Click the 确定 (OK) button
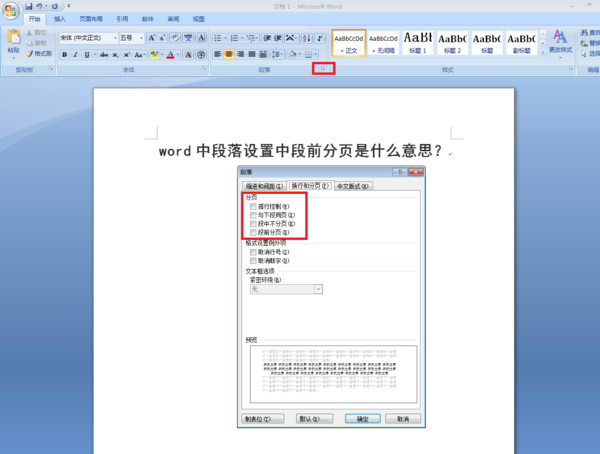 coord(363,419)
